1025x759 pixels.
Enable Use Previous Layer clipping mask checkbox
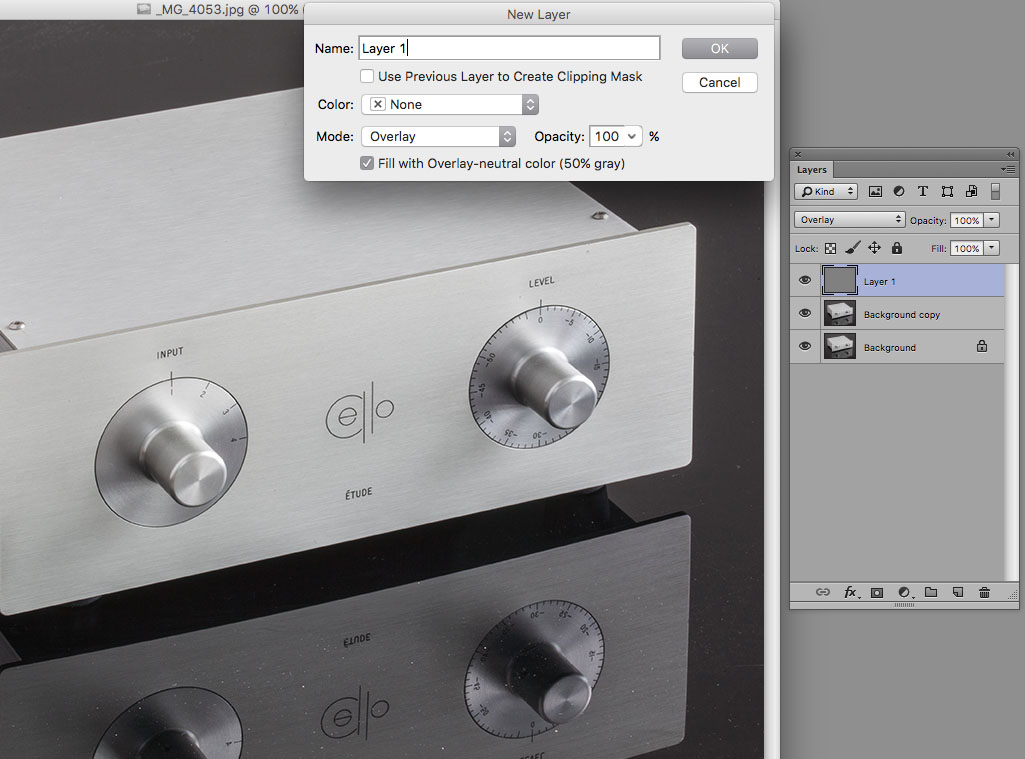tap(367, 76)
